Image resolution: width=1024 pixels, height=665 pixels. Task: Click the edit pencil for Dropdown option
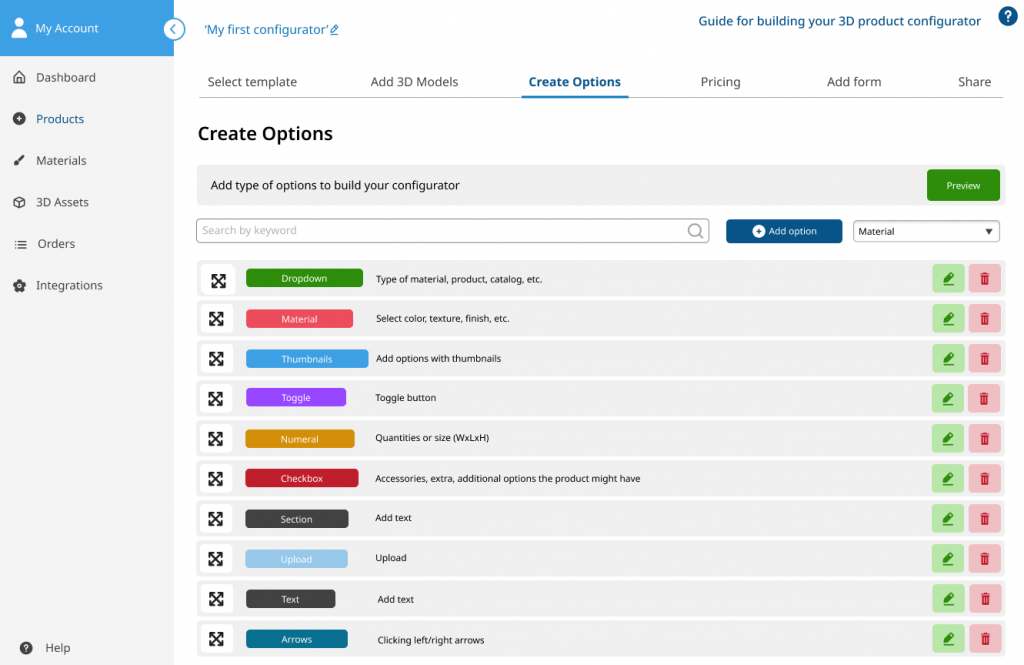(948, 279)
